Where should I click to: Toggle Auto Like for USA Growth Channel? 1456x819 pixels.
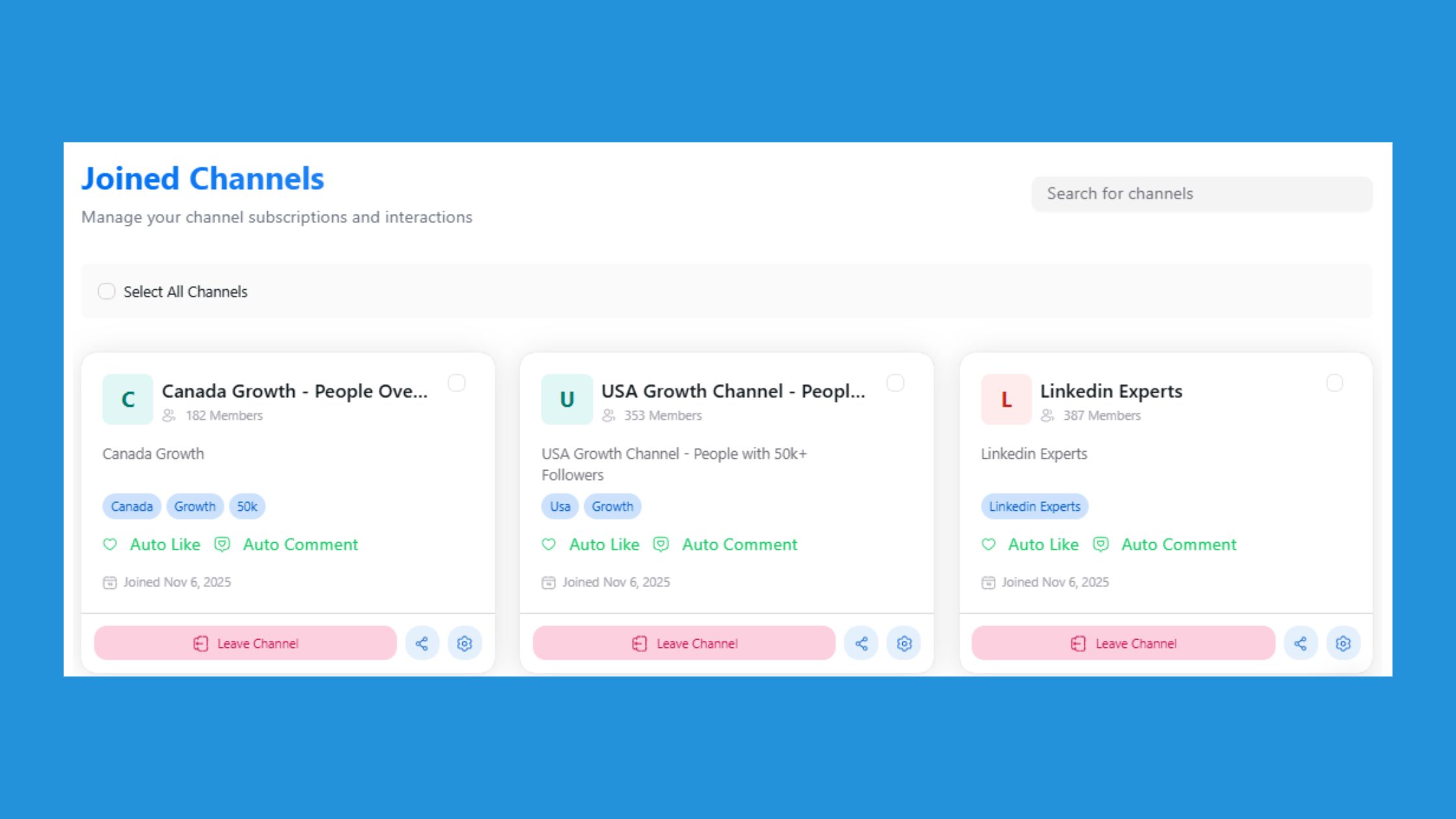click(591, 545)
